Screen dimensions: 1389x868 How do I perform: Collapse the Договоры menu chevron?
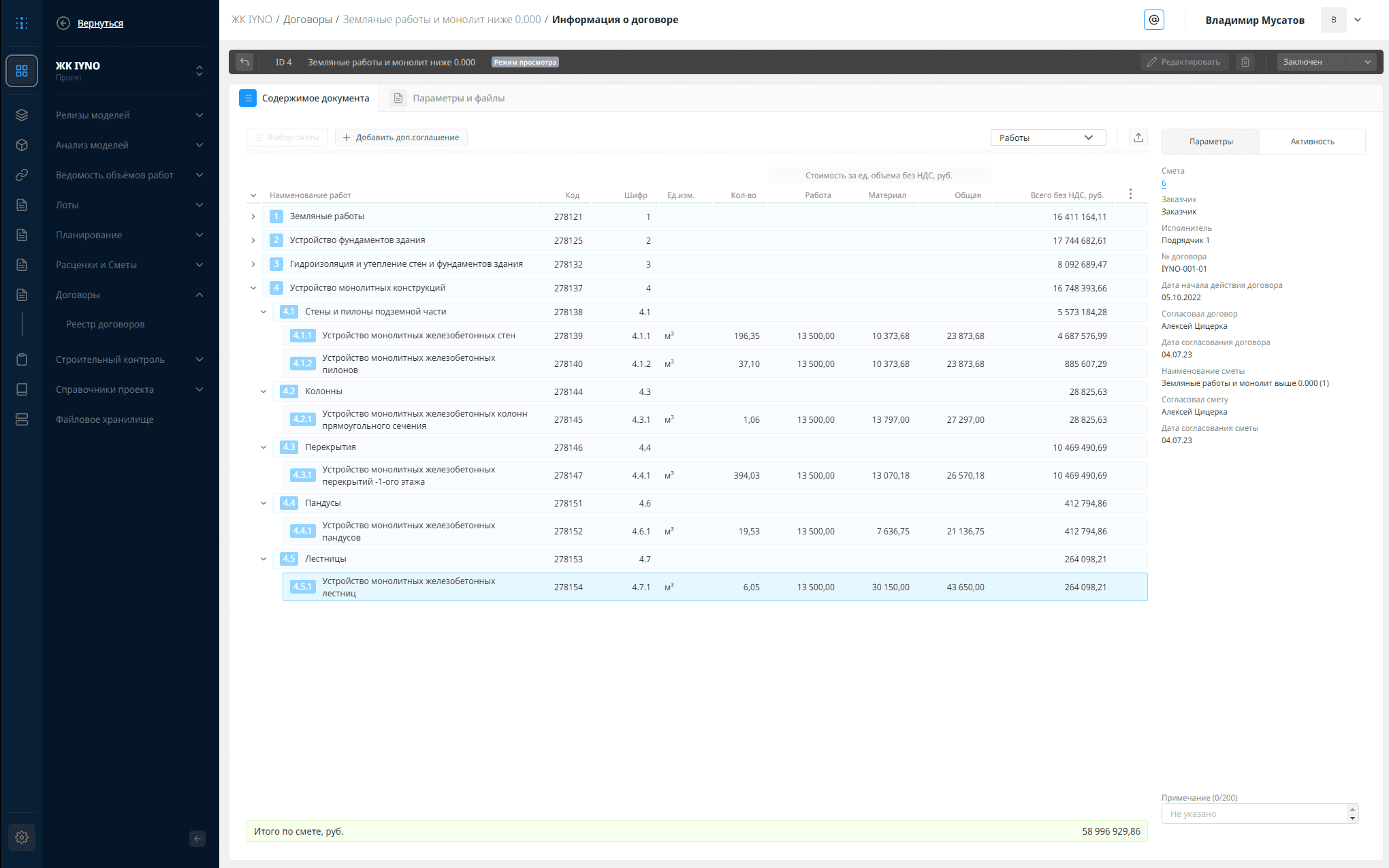[x=199, y=295]
